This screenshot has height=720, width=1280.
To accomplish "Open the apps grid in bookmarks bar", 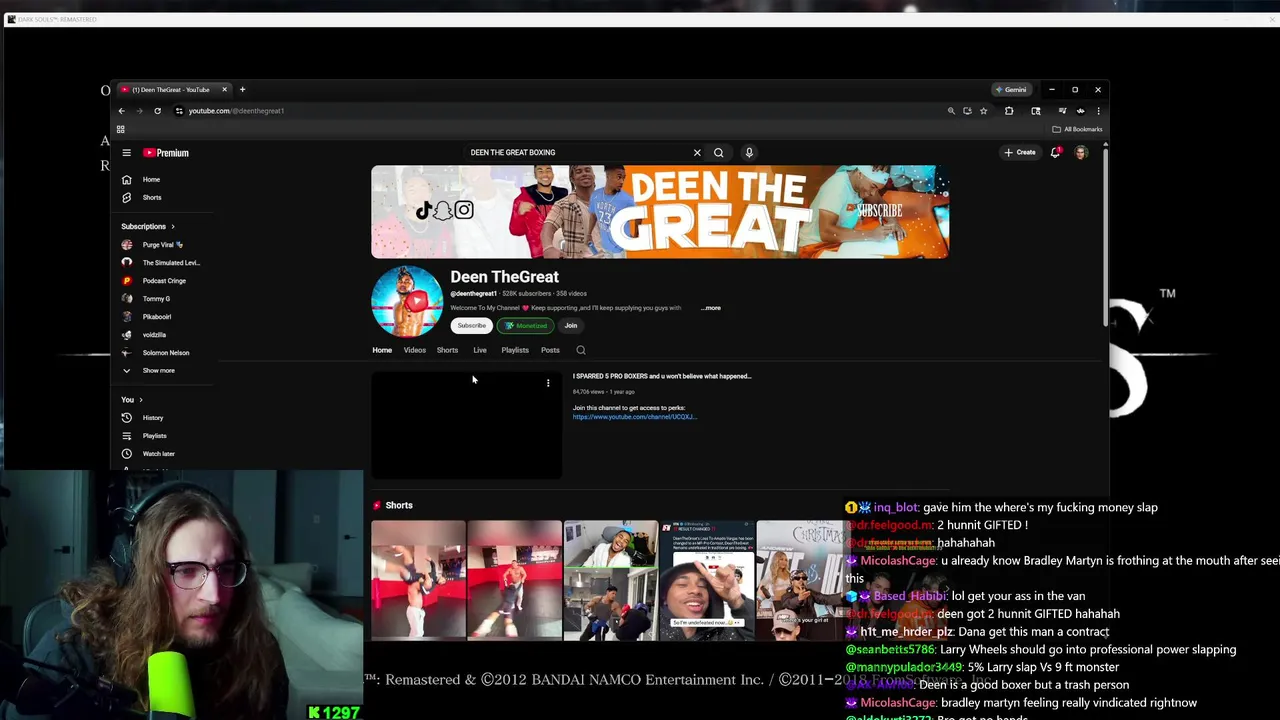I will [x=121, y=129].
